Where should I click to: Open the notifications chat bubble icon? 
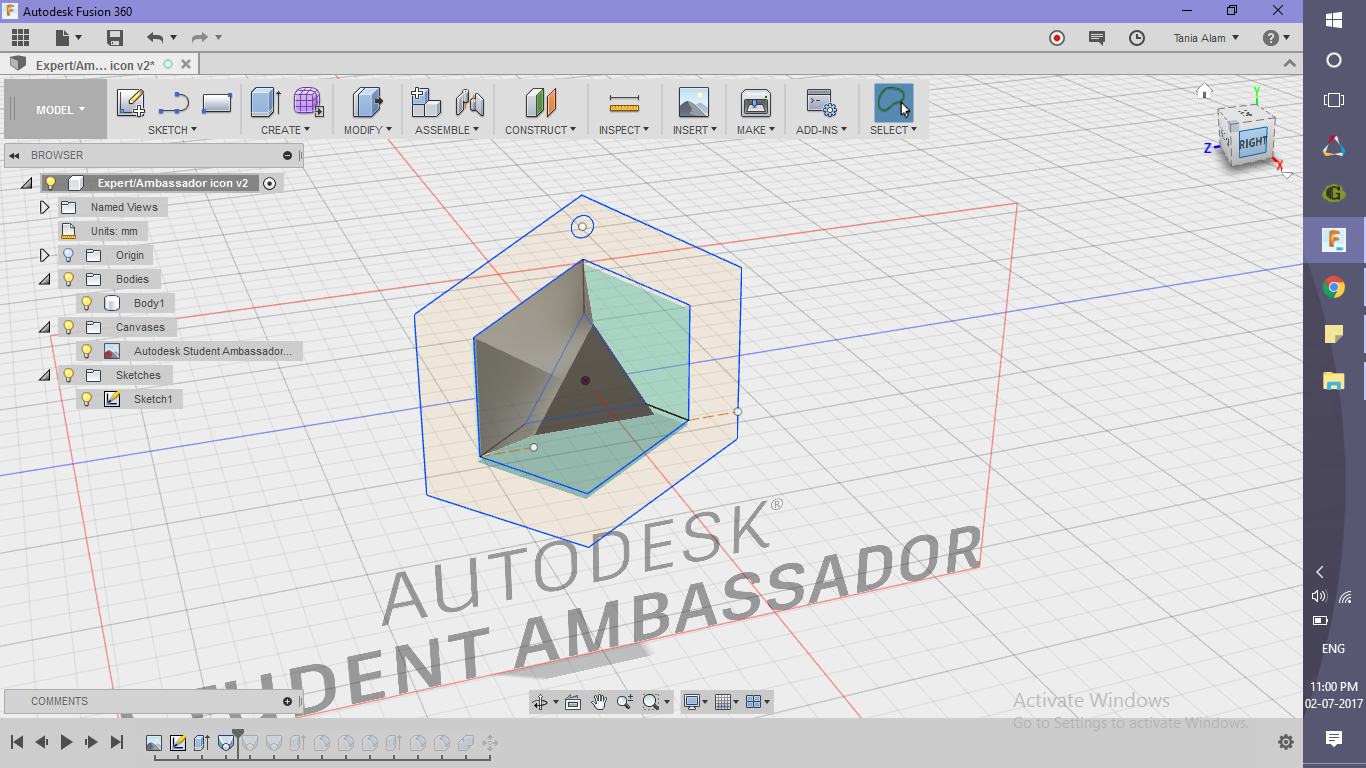1097,38
